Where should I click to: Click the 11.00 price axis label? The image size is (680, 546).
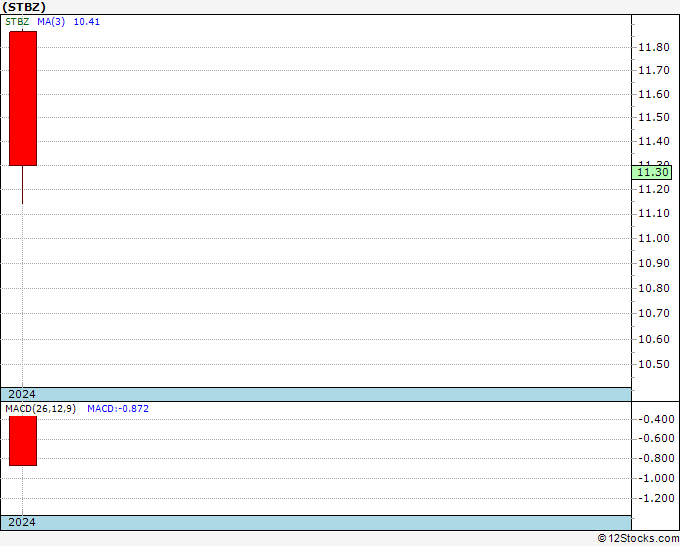tap(654, 238)
